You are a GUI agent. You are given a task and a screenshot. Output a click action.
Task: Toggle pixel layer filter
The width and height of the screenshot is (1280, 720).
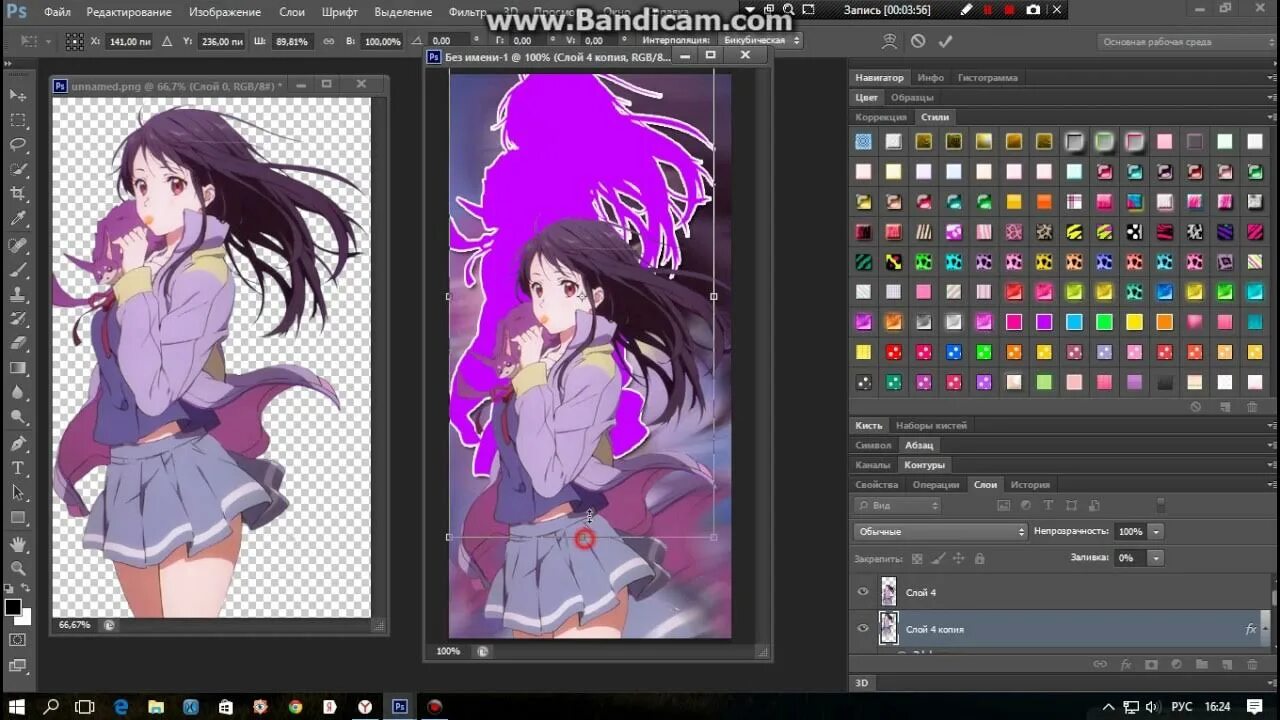[x=1003, y=506]
